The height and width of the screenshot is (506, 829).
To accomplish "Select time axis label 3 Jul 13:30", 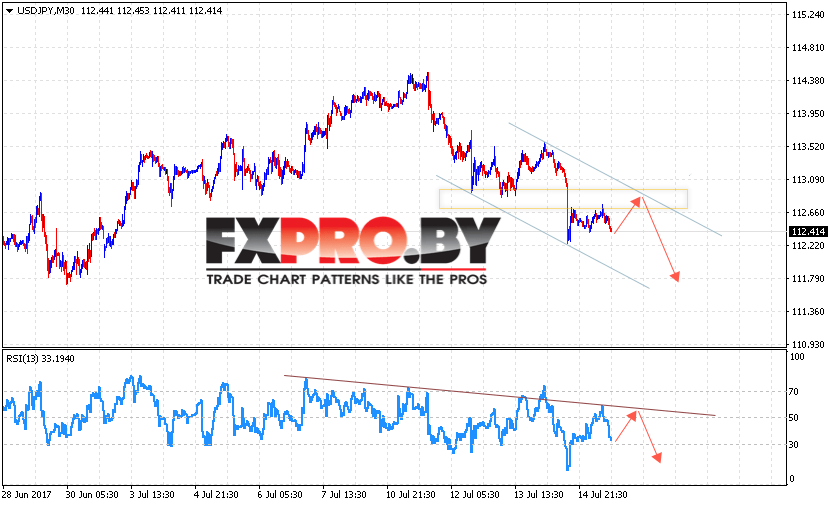I will (x=152, y=495).
